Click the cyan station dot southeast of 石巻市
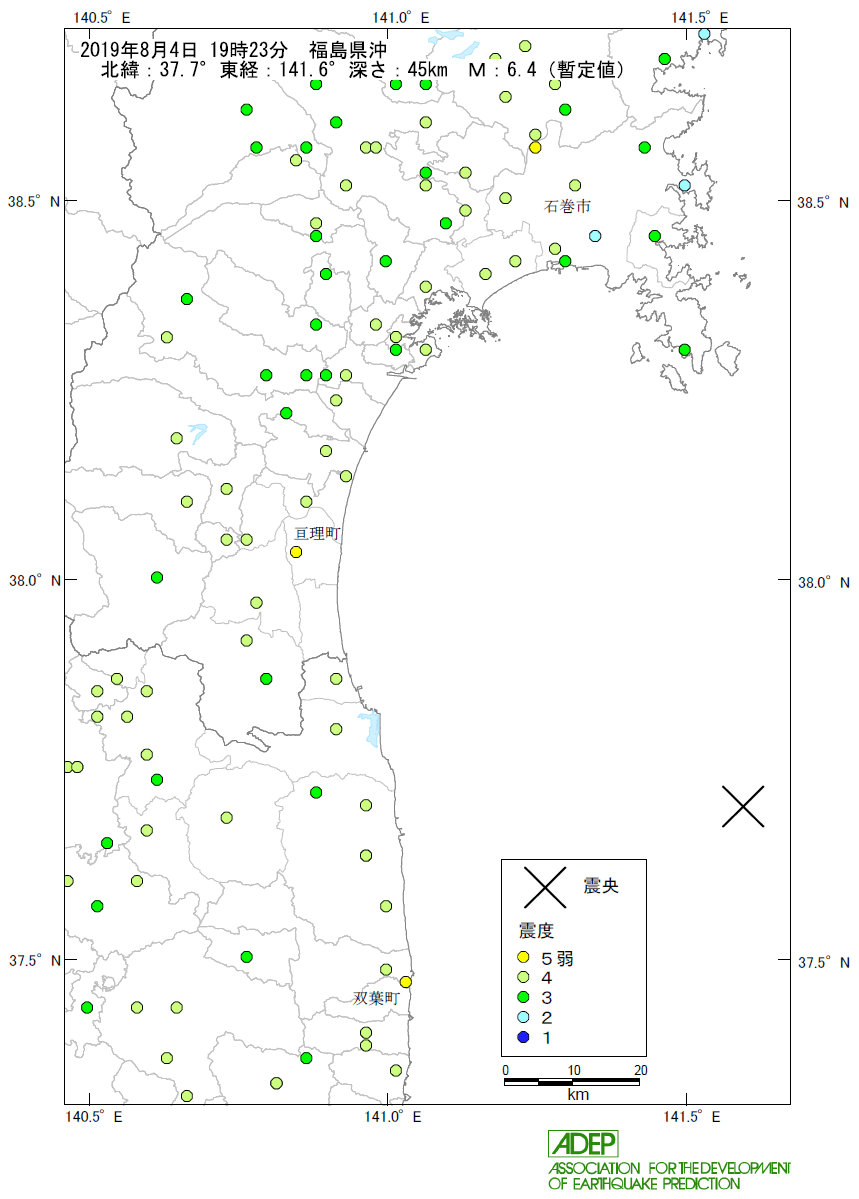859x1199 pixels. pos(595,236)
